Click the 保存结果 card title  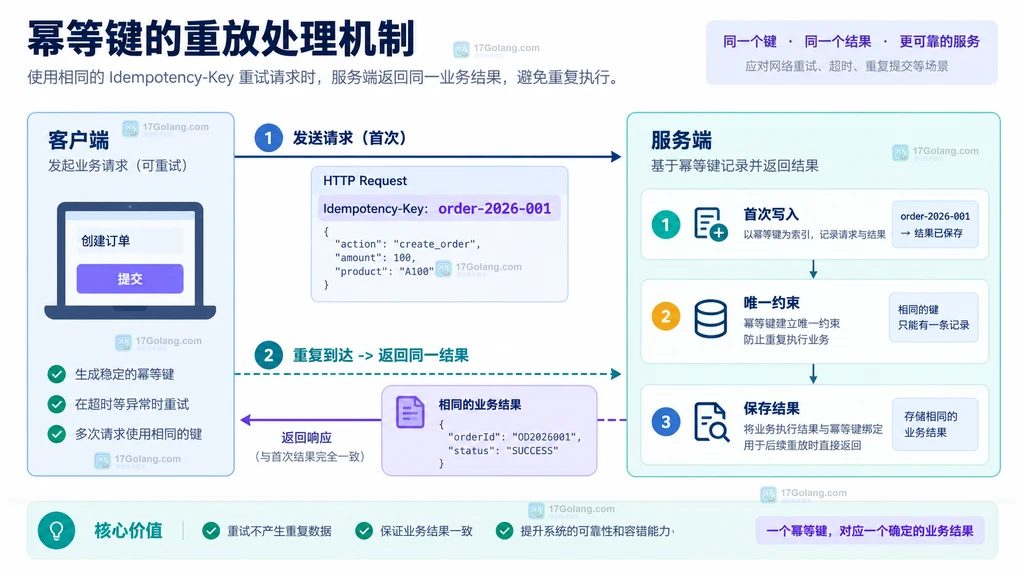click(771, 409)
